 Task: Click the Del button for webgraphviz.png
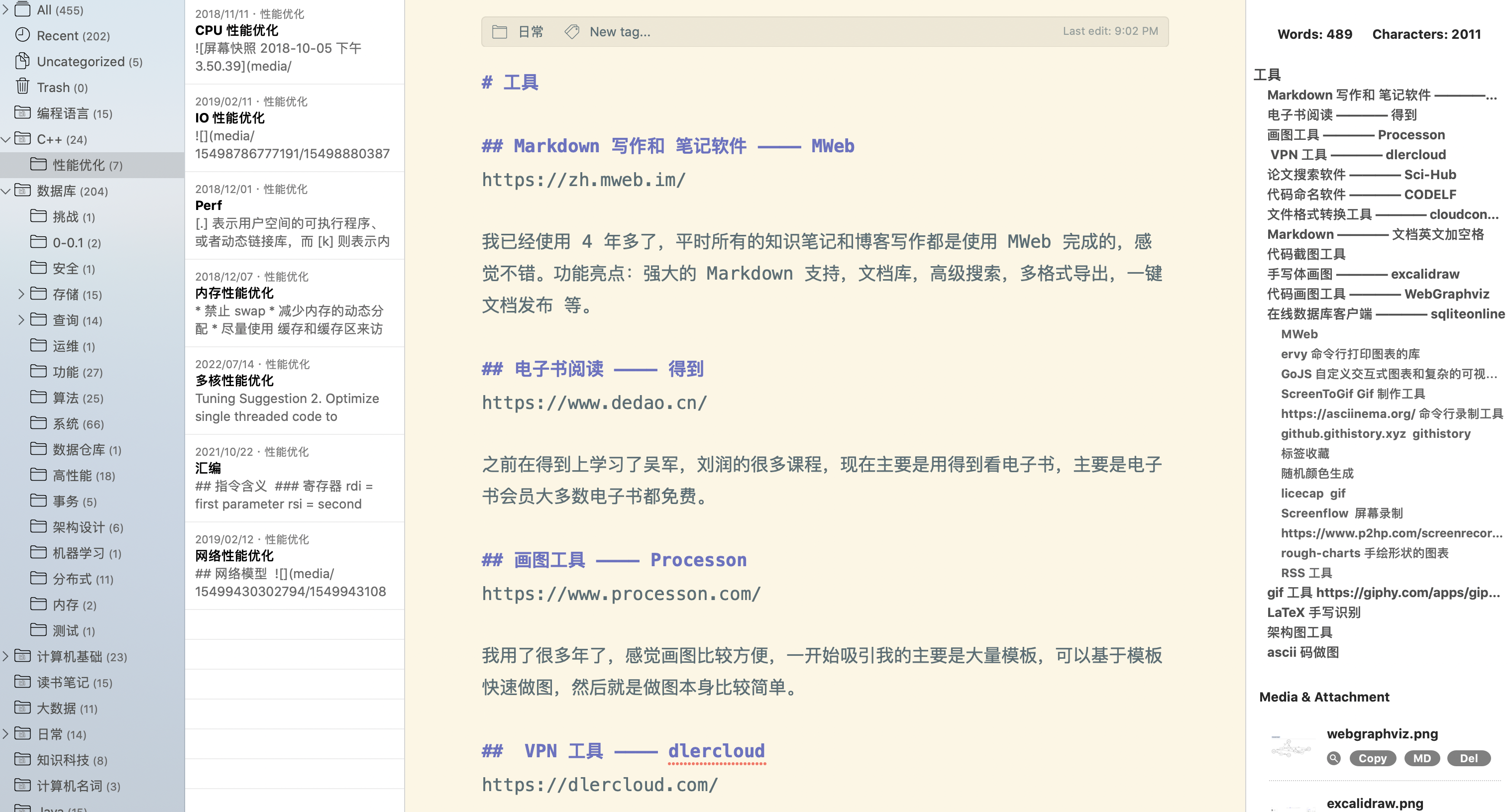1468,758
